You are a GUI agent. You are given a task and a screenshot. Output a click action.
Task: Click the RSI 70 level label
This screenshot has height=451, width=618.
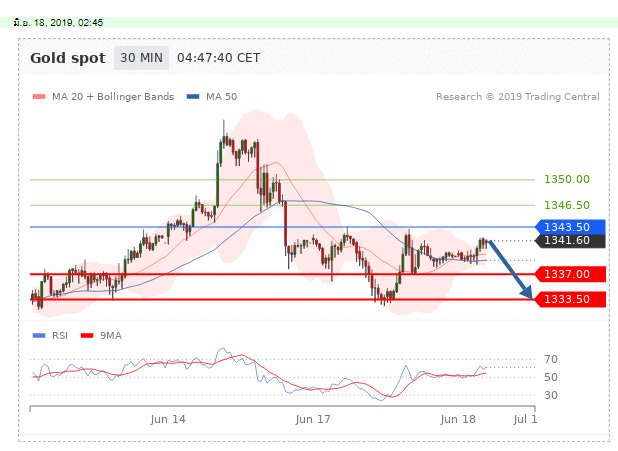(x=551, y=359)
